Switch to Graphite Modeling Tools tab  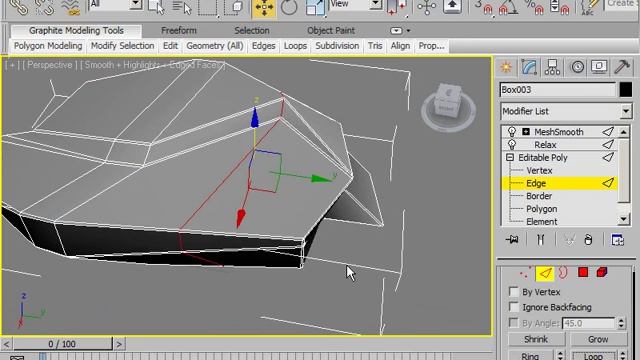point(76,31)
